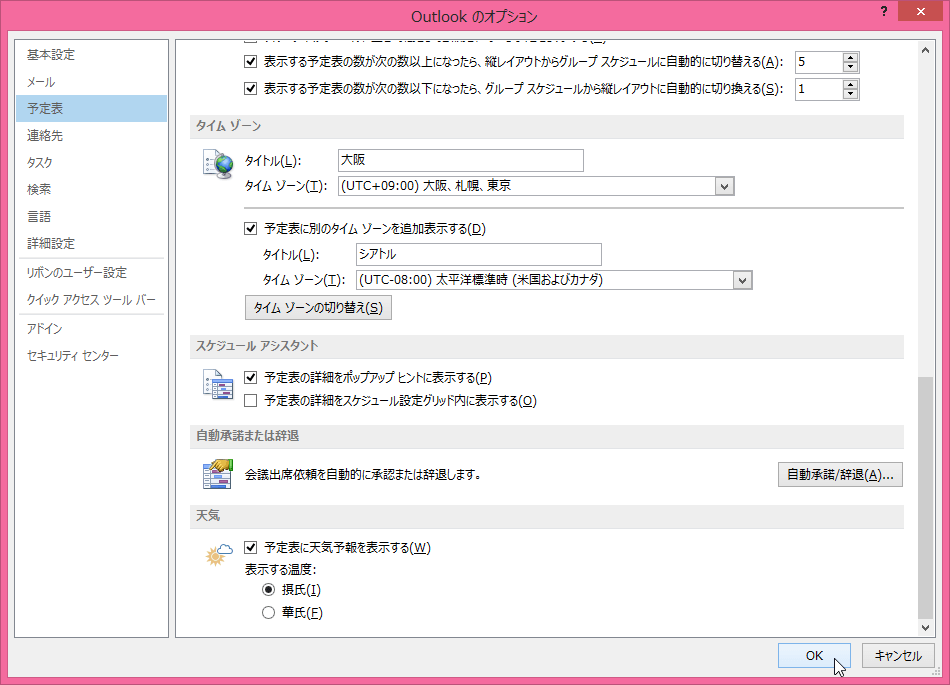Enable 予定表の詳細をスケジュール設定グリッド内に表示する

[x=250, y=400]
